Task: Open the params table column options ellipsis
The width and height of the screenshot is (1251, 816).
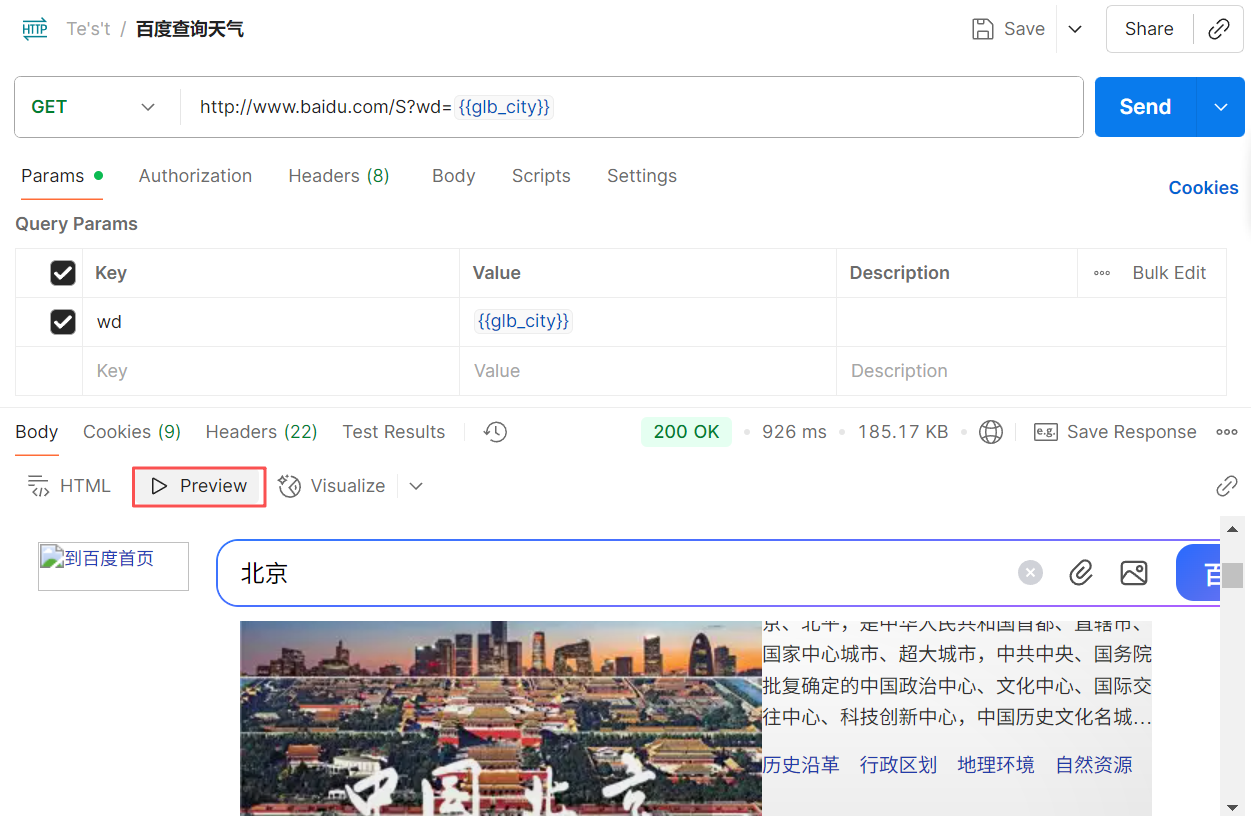Action: click(x=1102, y=273)
